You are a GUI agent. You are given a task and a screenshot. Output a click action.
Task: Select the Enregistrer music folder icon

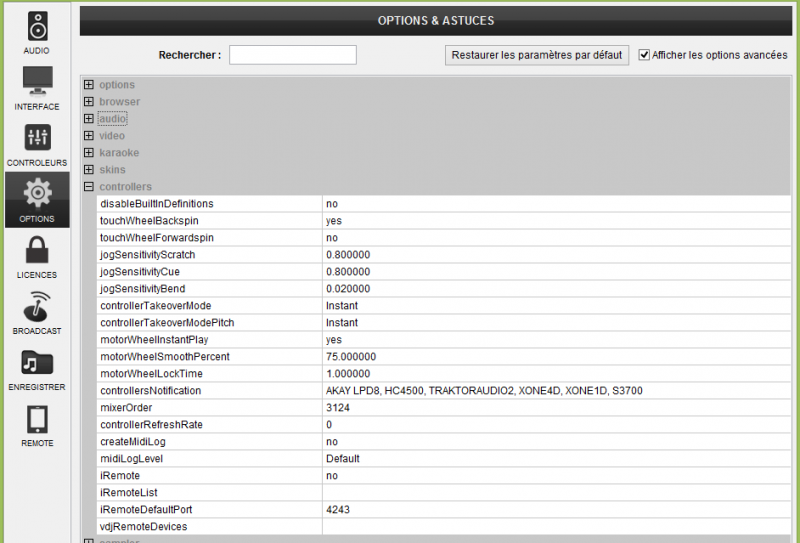[37, 361]
